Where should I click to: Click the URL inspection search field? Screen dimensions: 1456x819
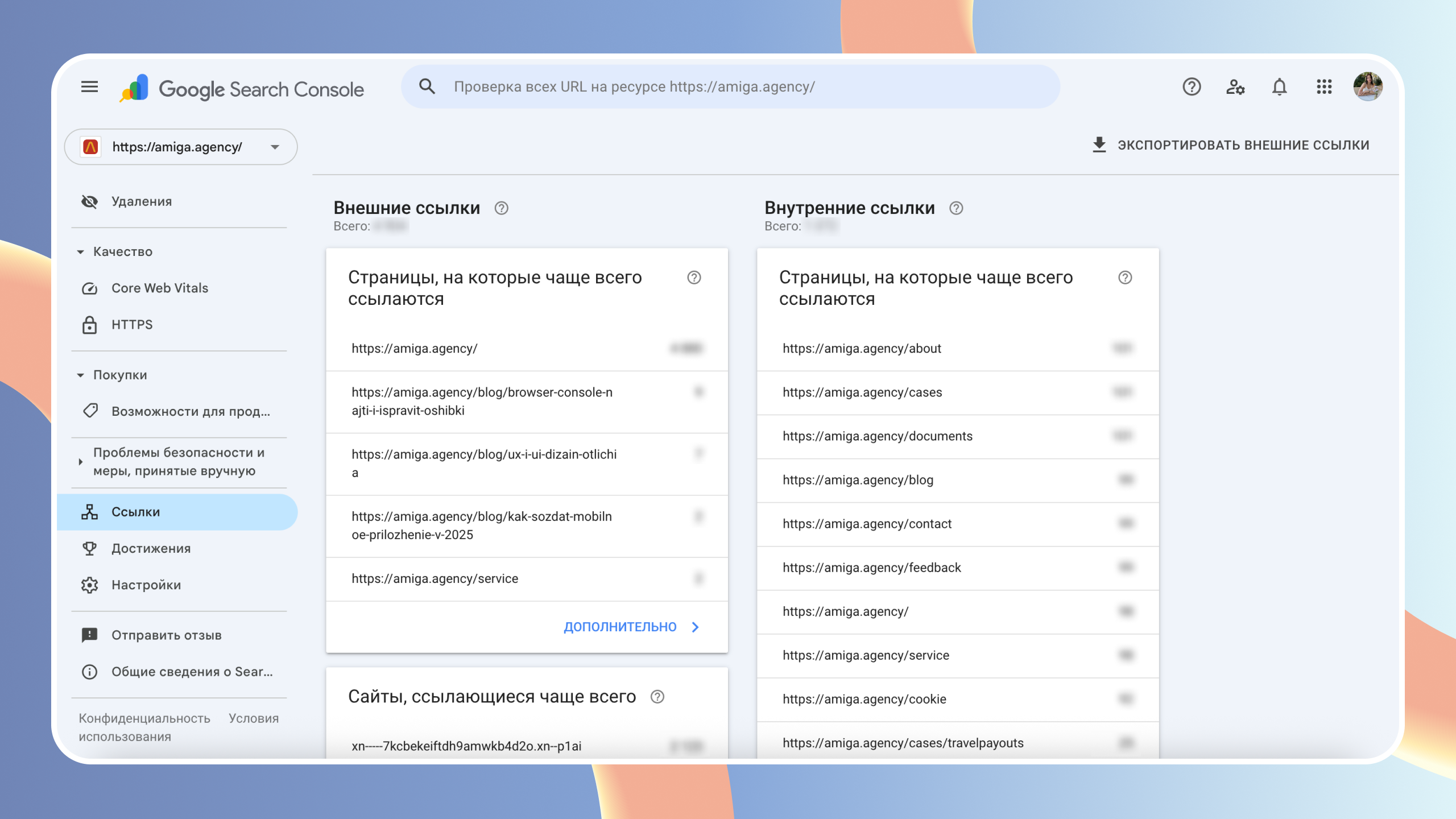pos(730,87)
